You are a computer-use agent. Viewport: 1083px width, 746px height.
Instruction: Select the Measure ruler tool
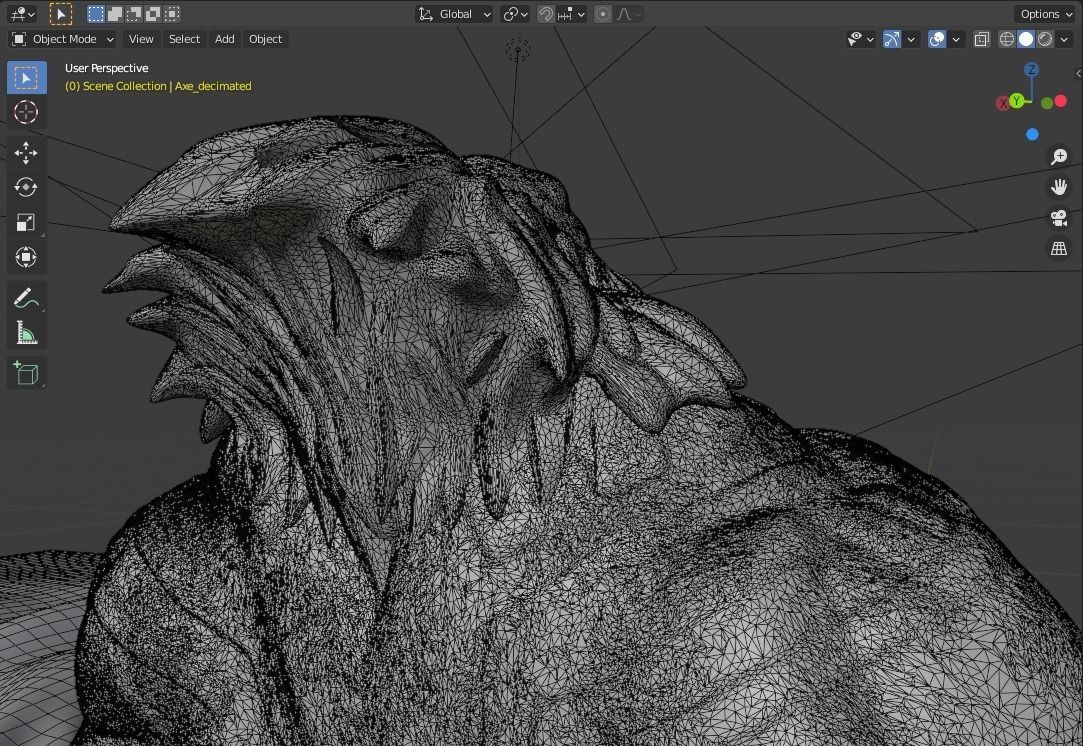(x=26, y=332)
